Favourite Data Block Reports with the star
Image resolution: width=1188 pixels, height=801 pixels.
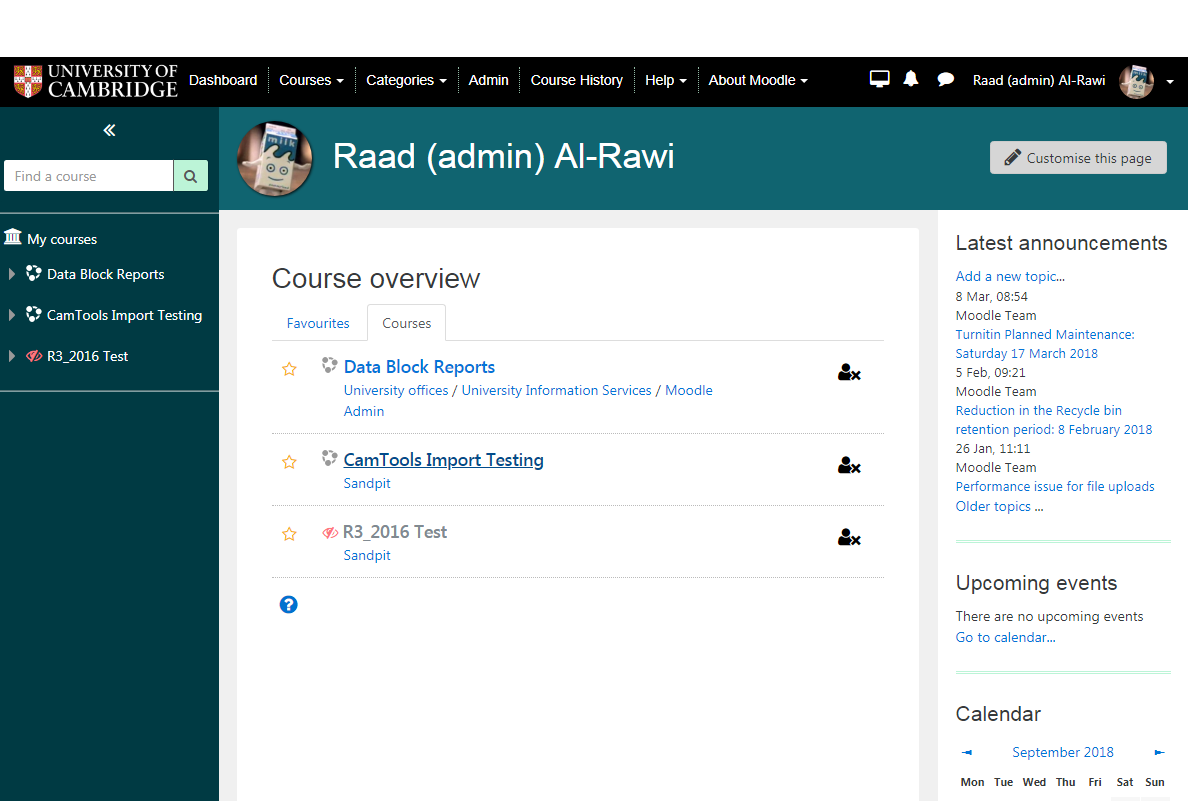pyautogui.click(x=289, y=369)
